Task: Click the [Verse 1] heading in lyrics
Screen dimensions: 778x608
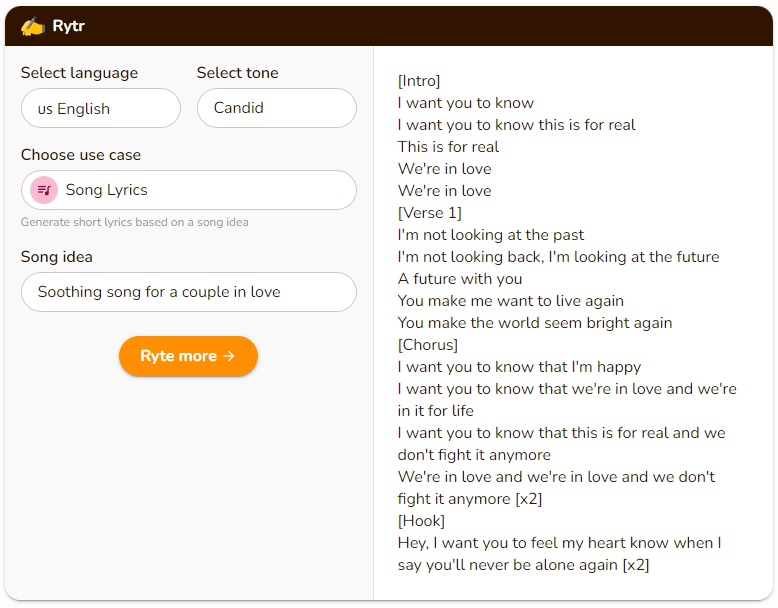Action: coord(430,212)
